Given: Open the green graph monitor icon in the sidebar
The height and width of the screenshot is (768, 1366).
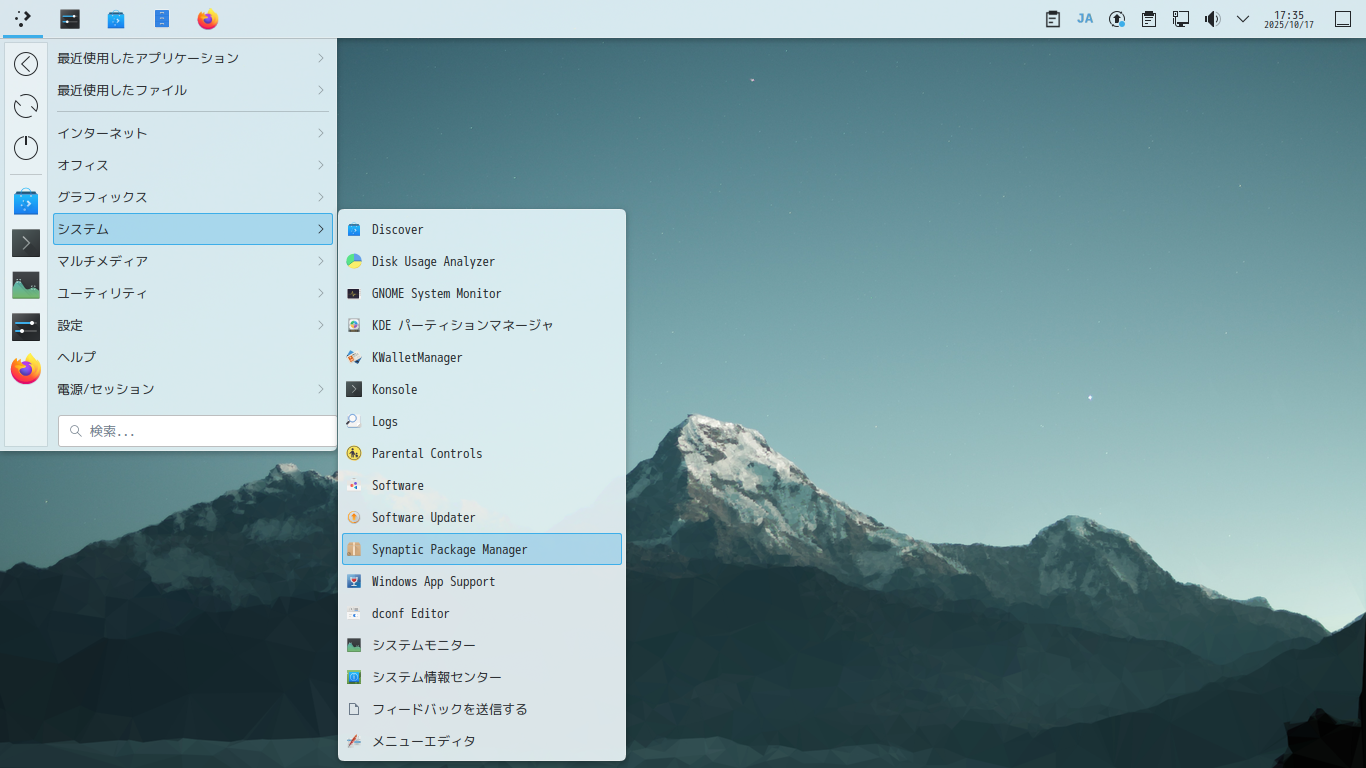Looking at the screenshot, I should 26,285.
